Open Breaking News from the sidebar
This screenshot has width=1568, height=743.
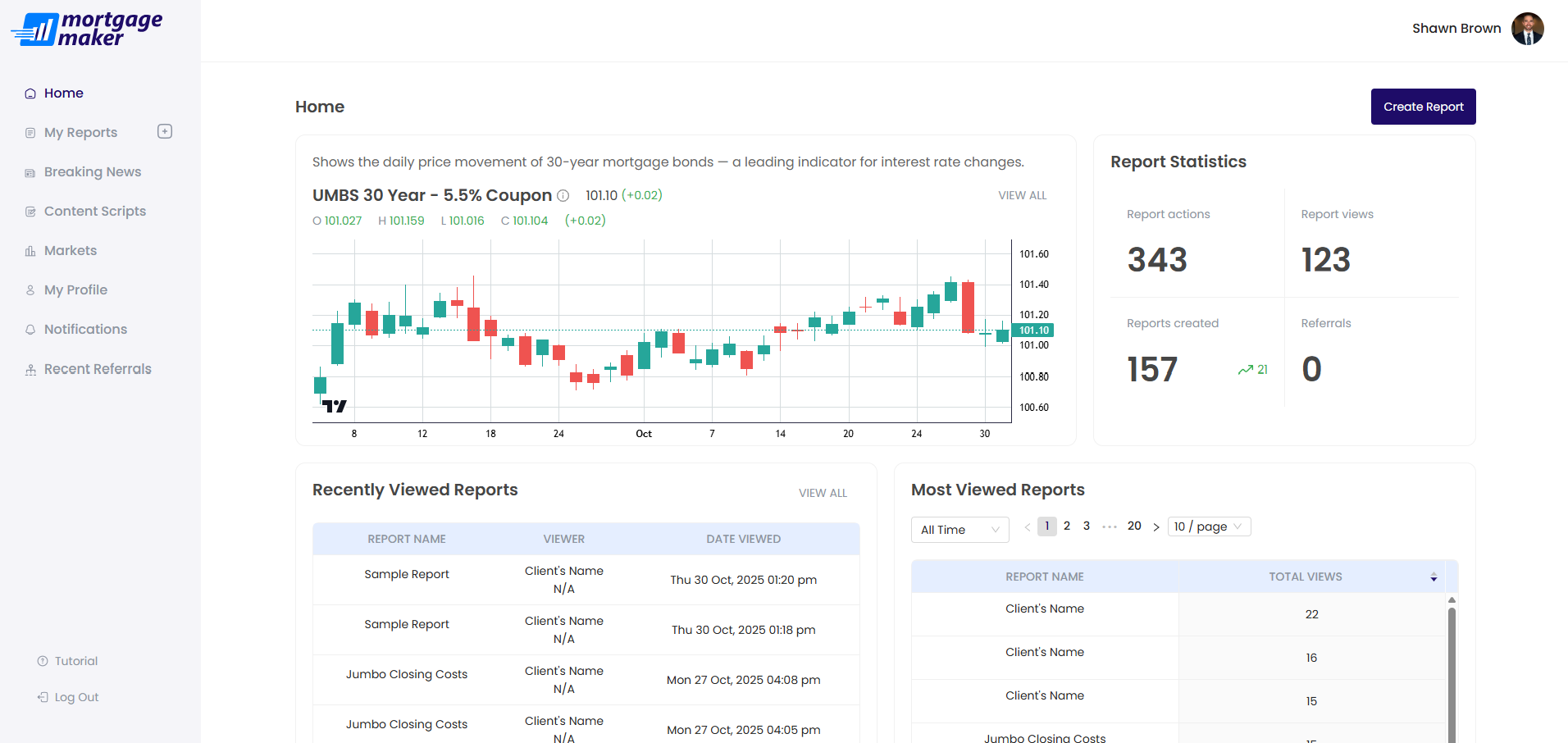(92, 172)
